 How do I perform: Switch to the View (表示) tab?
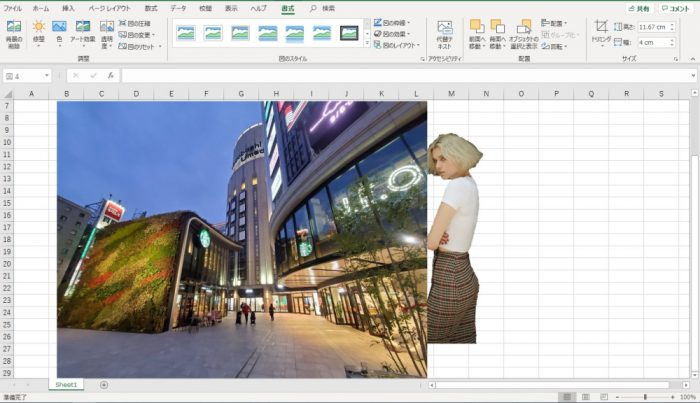pyautogui.click(x=231, y=8)
